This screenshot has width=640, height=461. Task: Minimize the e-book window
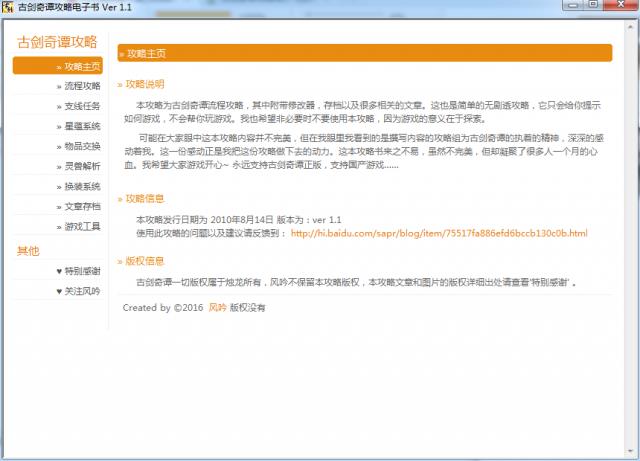point(573,5)
